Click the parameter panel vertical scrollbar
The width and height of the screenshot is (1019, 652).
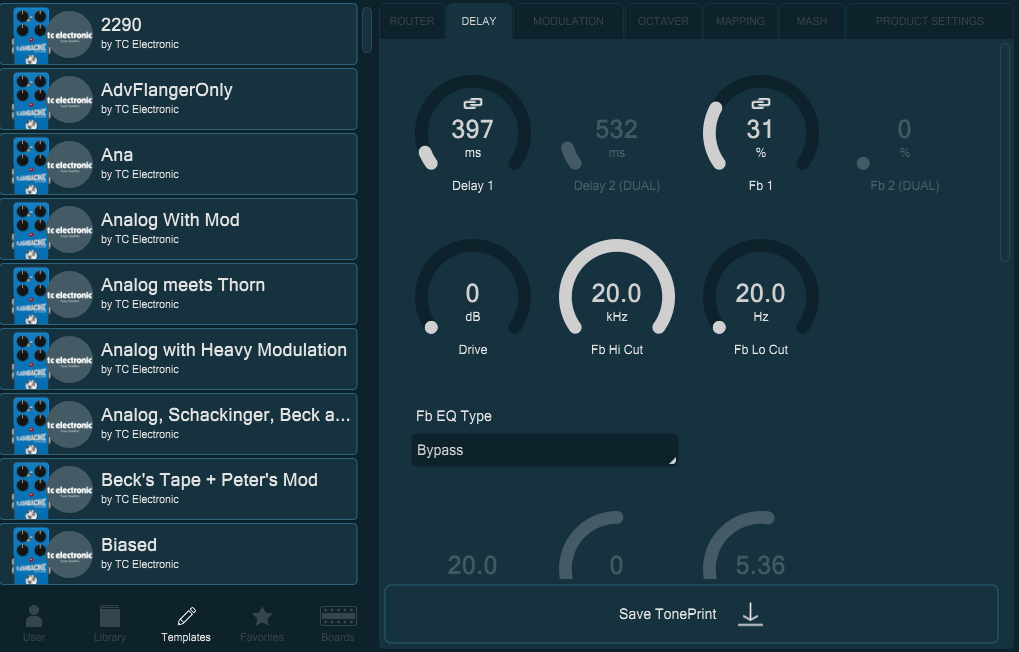point(1005,153)
